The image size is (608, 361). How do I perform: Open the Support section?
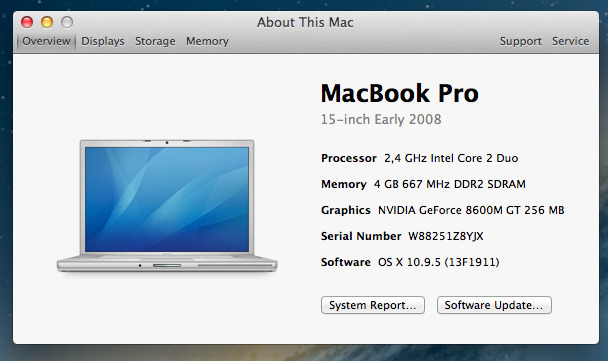520,41
